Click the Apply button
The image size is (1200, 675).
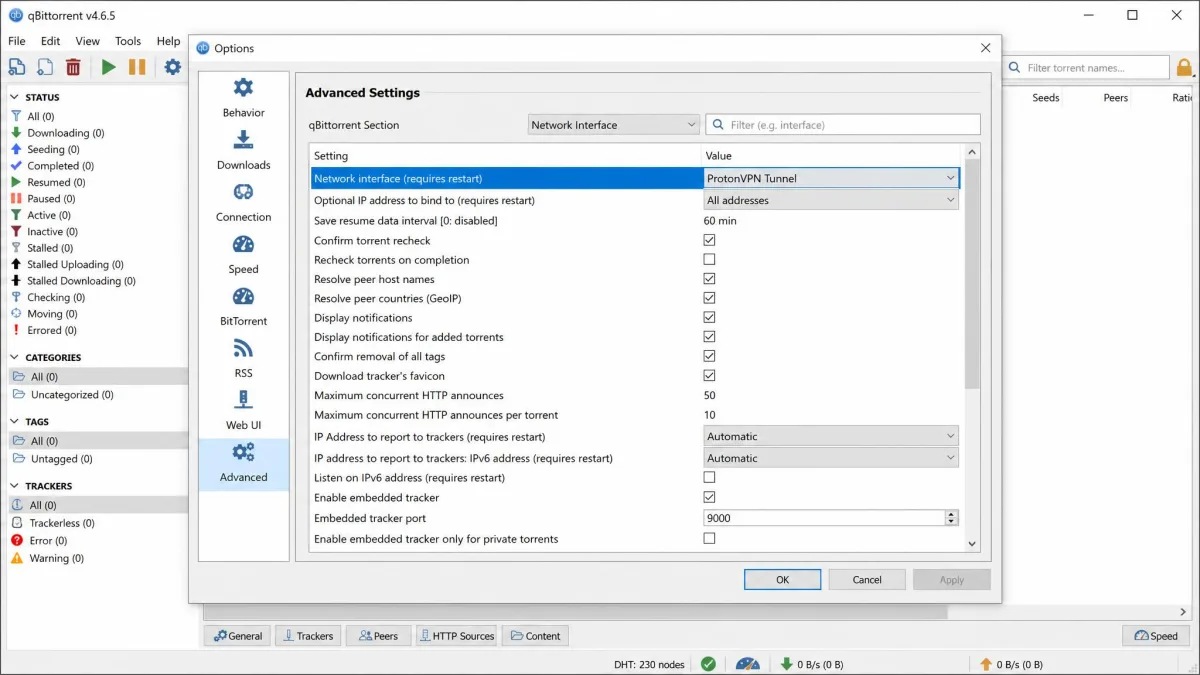click(x=952, y=580)
